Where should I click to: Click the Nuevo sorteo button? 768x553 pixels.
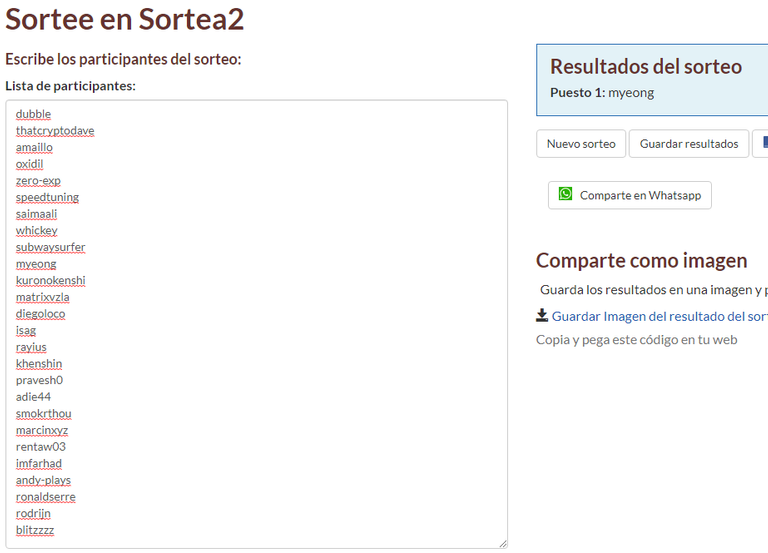(x=581, y=144)
